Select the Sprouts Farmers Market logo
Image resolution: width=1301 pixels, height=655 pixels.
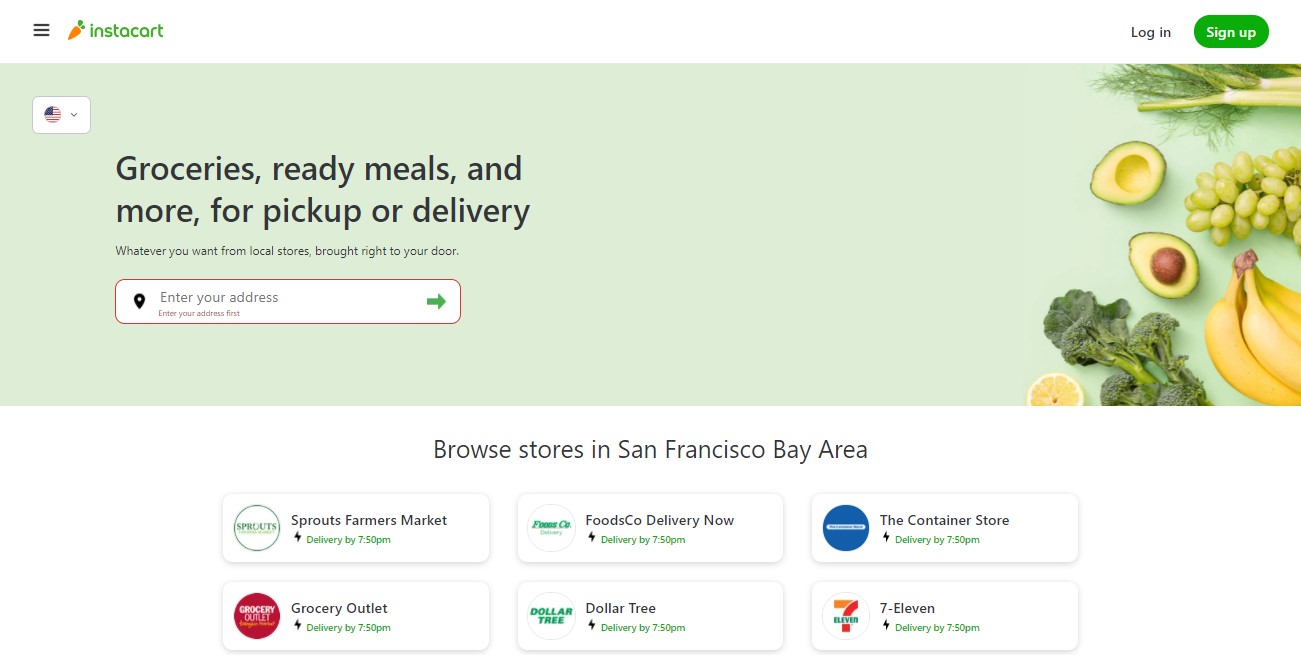coord(257,528)
